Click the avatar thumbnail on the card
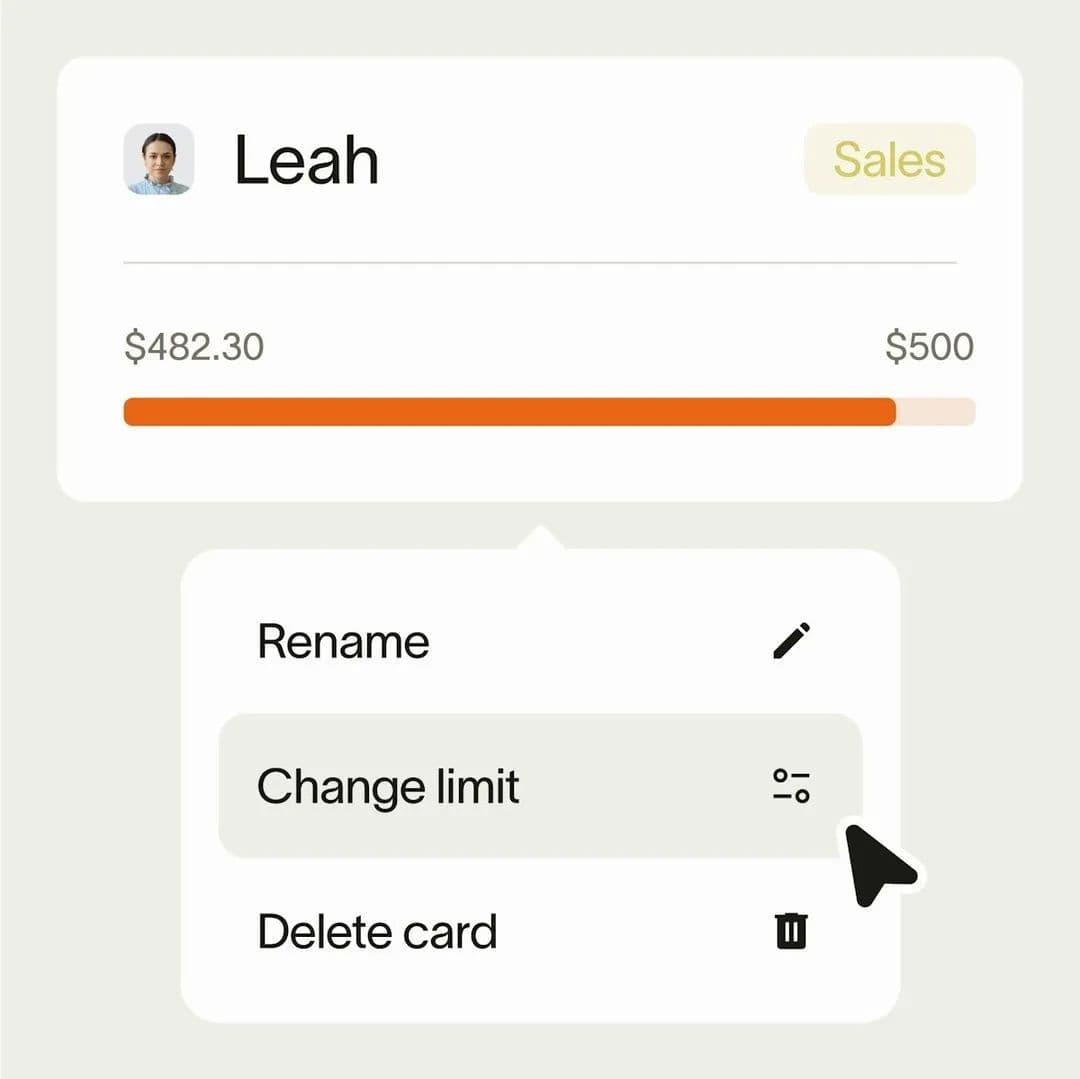The width and height of the screenshot is (1080, 1079). click(x=160, y=160)
